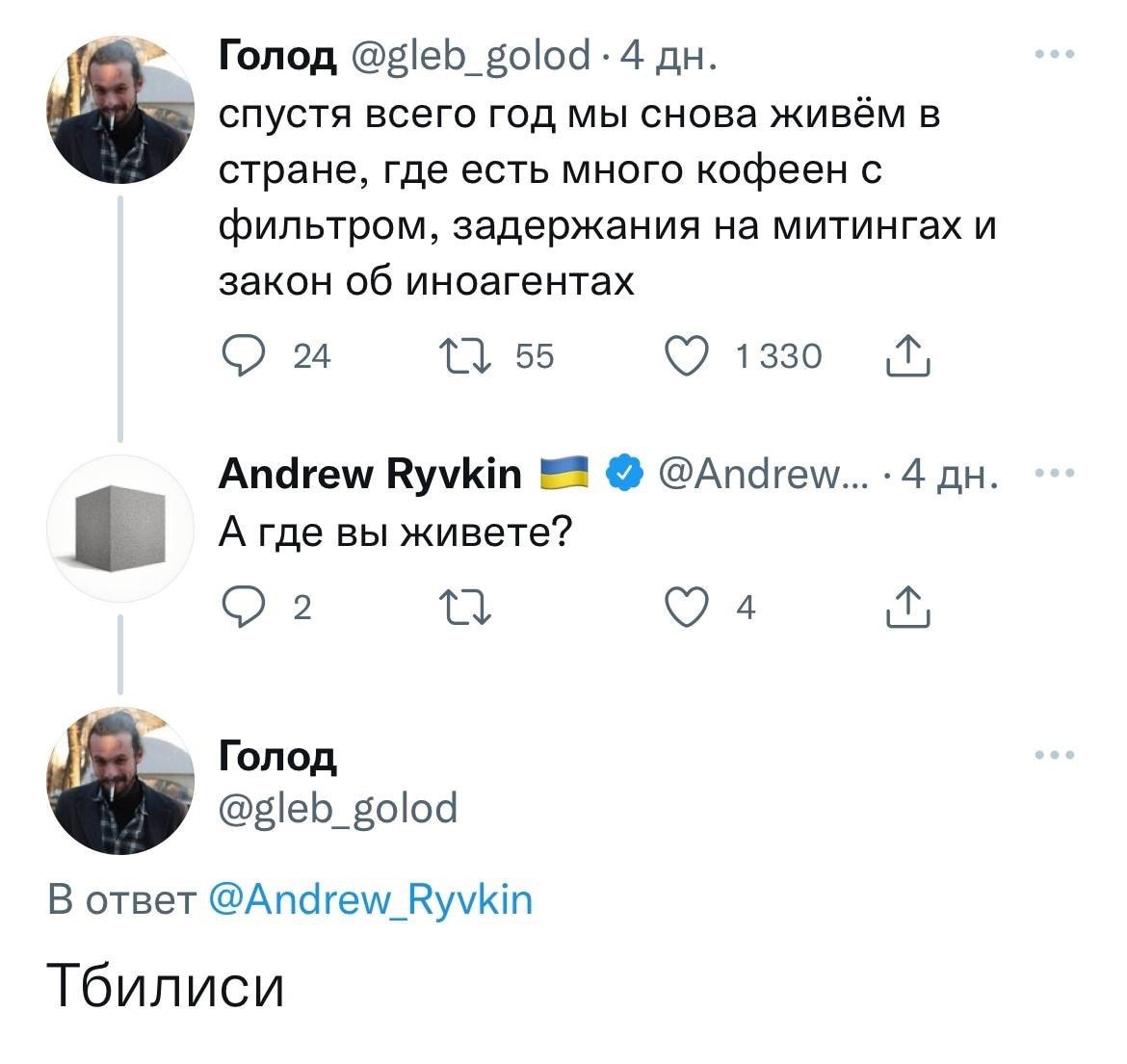Open Голод's avatar on the bottom reply

click(118, 780)
